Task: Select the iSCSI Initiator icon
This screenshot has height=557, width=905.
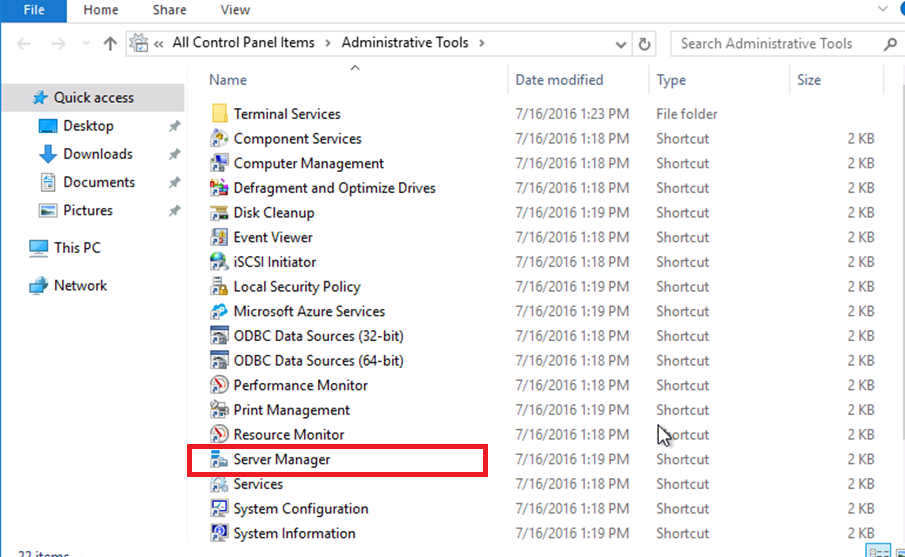Action: 219,262
